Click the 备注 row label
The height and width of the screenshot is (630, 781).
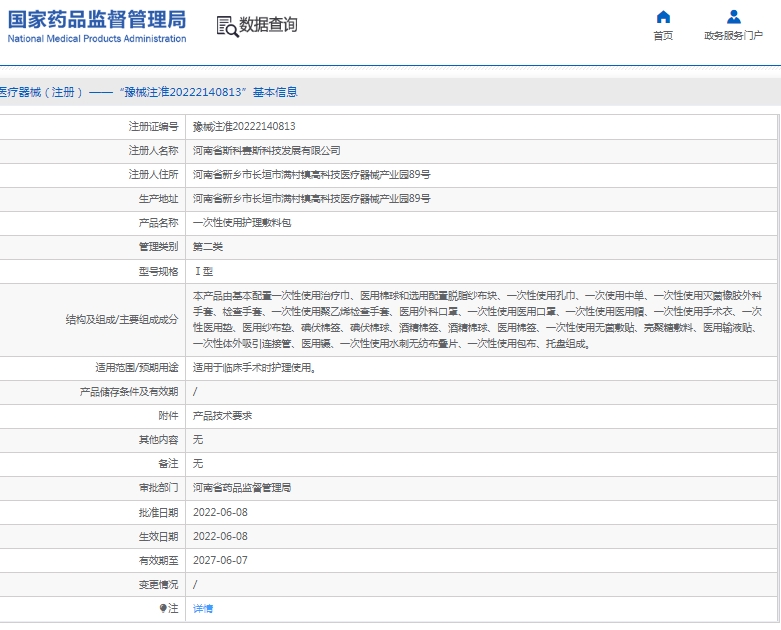168,464
